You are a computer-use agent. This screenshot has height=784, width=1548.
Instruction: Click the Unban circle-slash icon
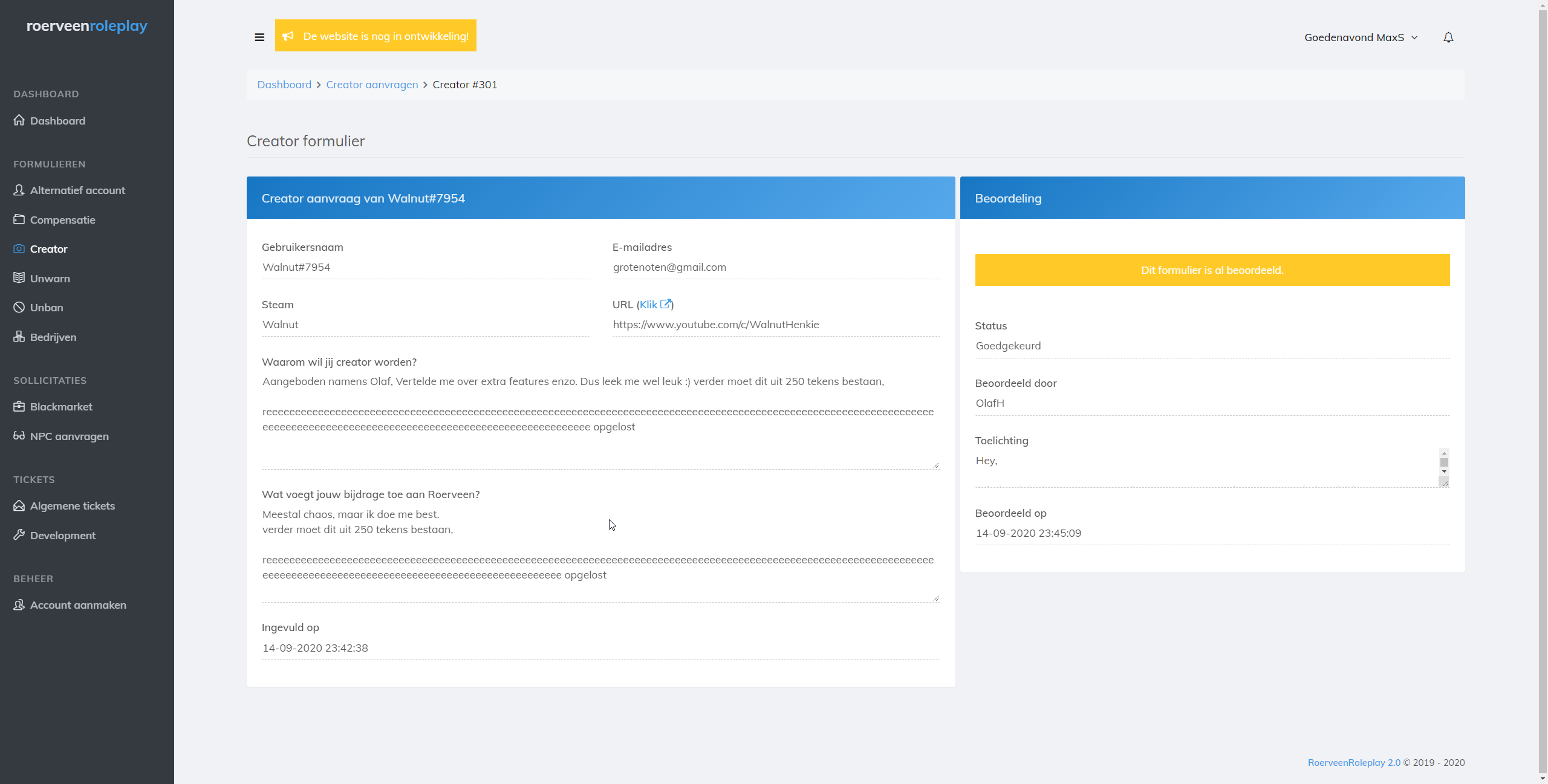19,307
